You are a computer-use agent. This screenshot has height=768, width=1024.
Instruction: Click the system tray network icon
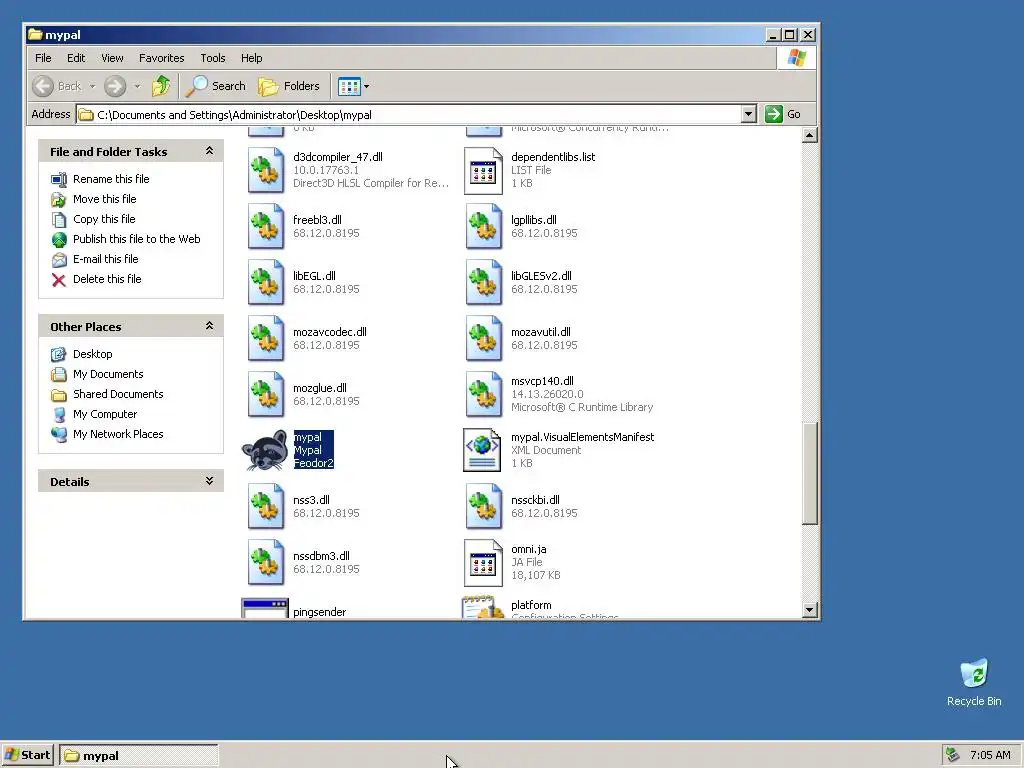coord(953,755)
